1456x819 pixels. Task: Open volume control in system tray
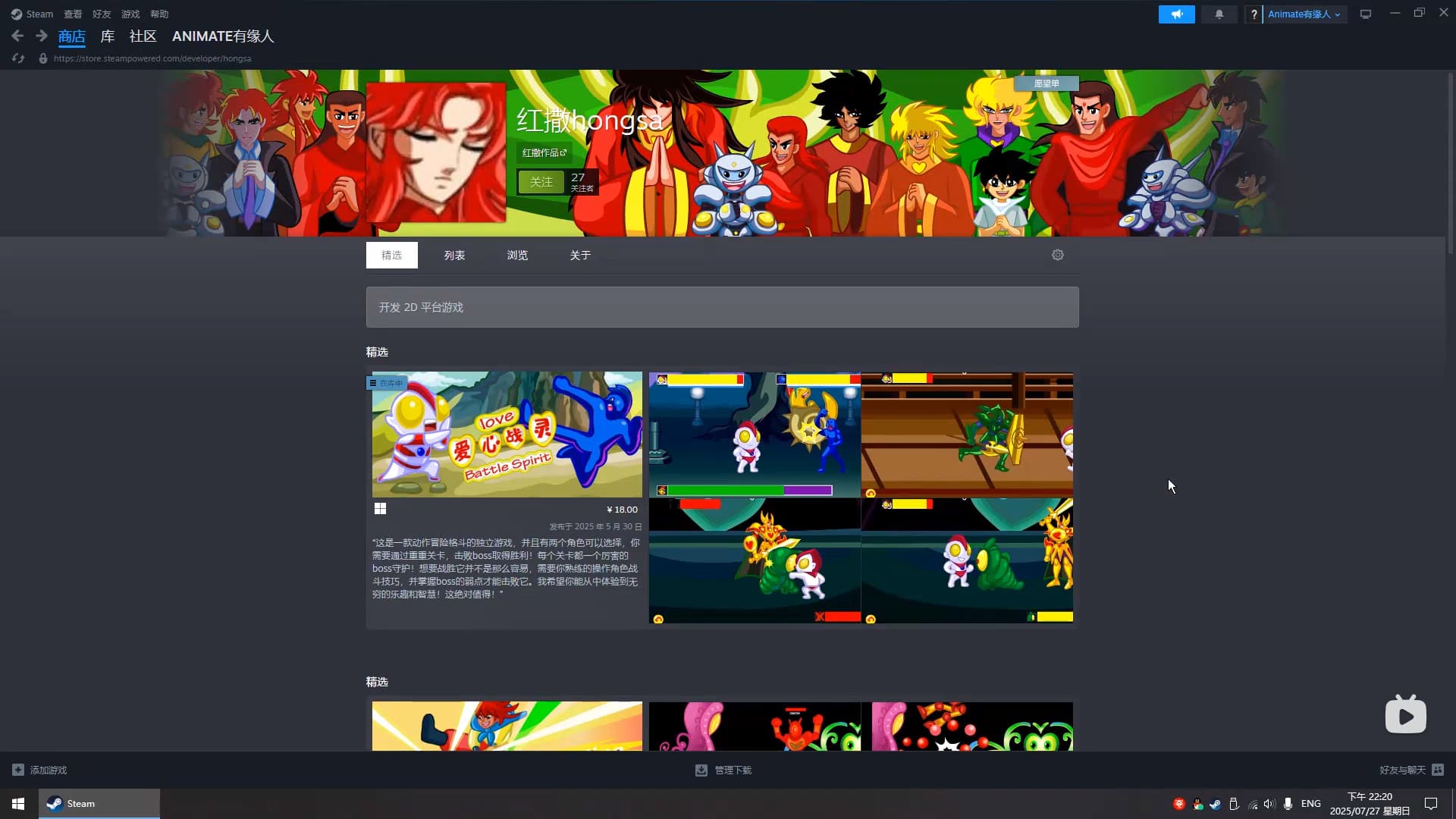click(x=1269, y=804)
